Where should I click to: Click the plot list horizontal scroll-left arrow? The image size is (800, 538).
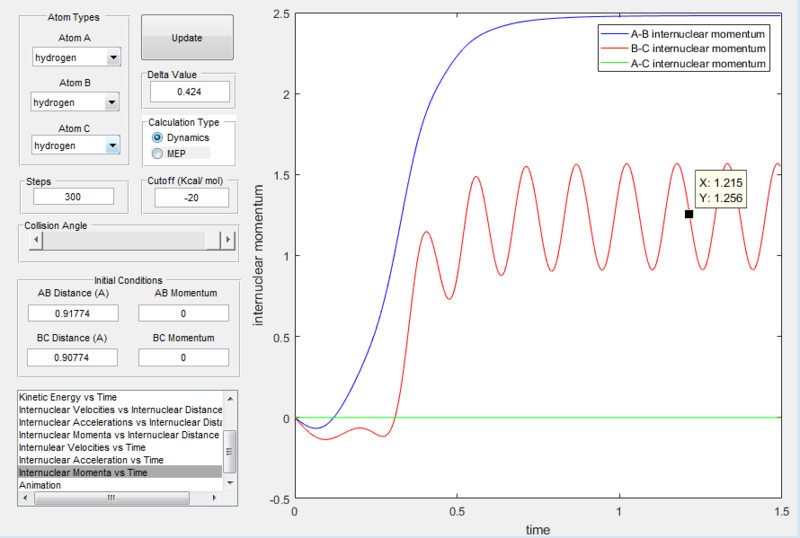(26, 498)
